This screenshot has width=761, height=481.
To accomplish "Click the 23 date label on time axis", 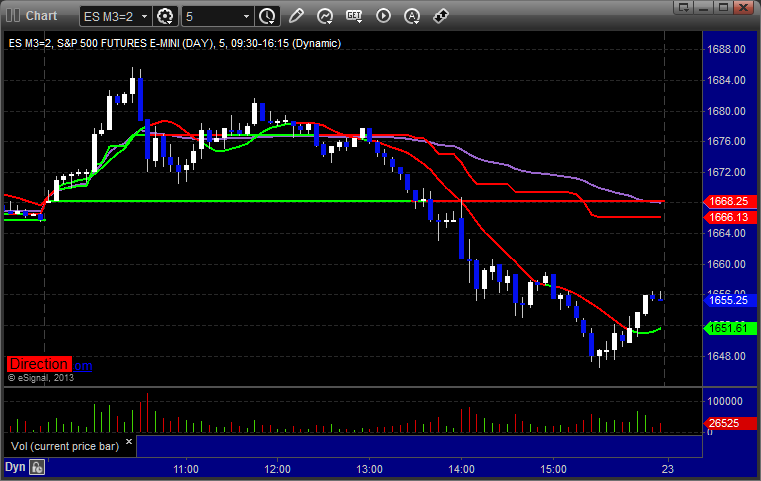I will pyautogui.click(x=668, y=469).
